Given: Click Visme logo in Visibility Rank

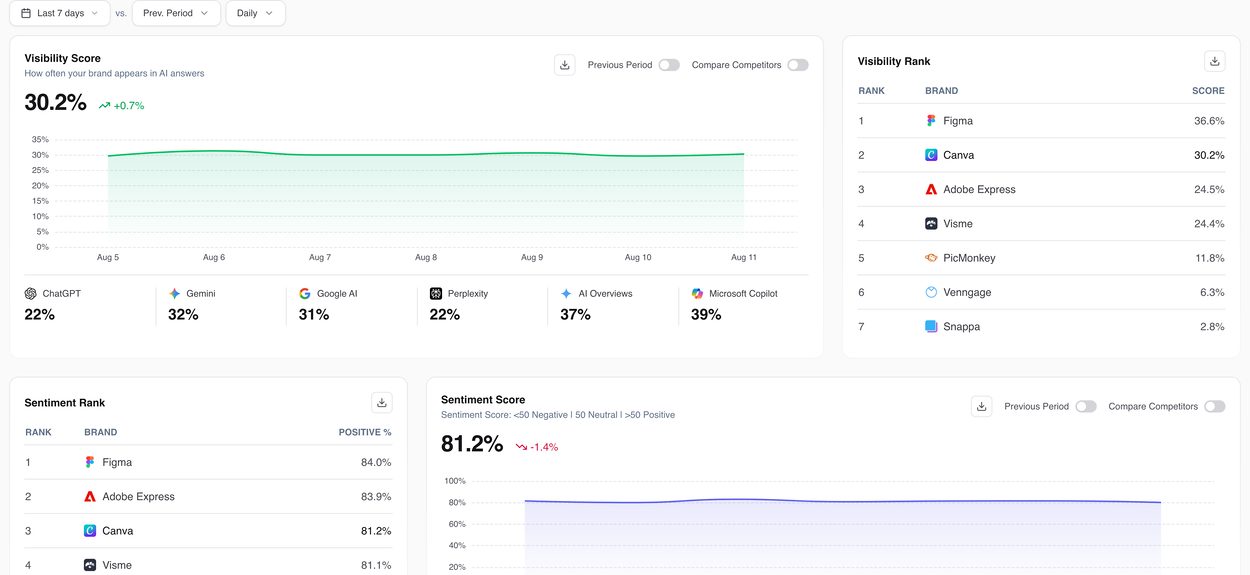Looking at the screenshot, I should [x=931, y=224].
